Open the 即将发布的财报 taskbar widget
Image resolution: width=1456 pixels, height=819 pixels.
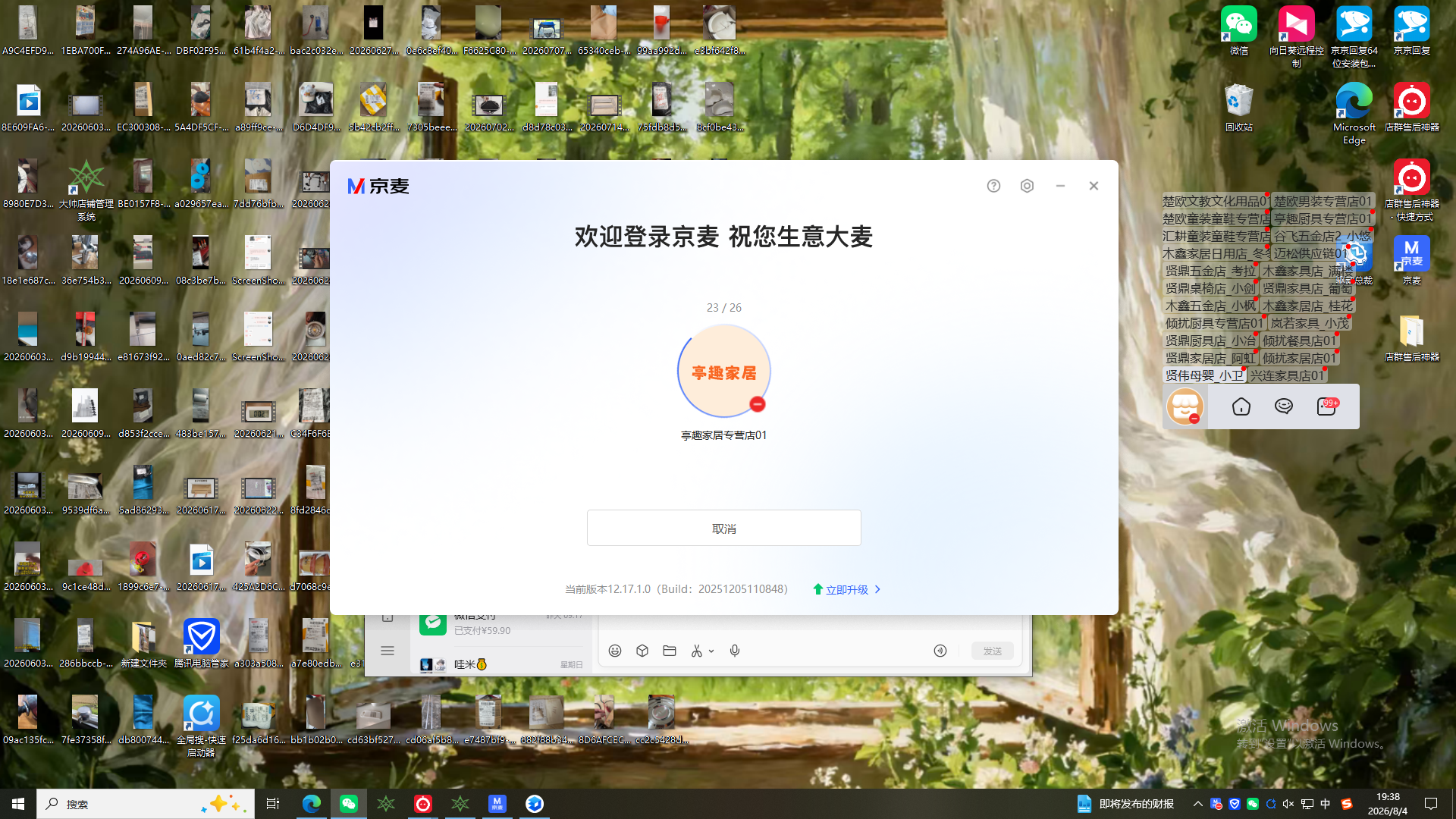pos(1126,804)
